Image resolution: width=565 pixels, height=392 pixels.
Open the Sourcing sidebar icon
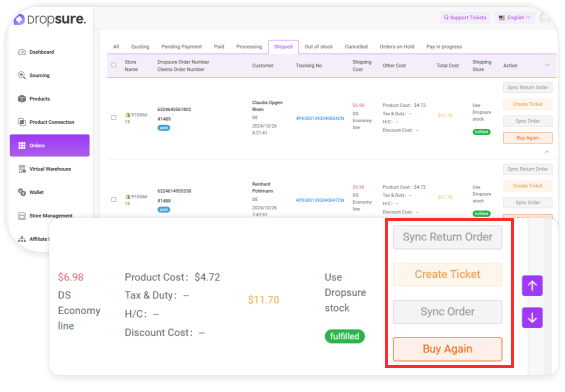point(22,75)
